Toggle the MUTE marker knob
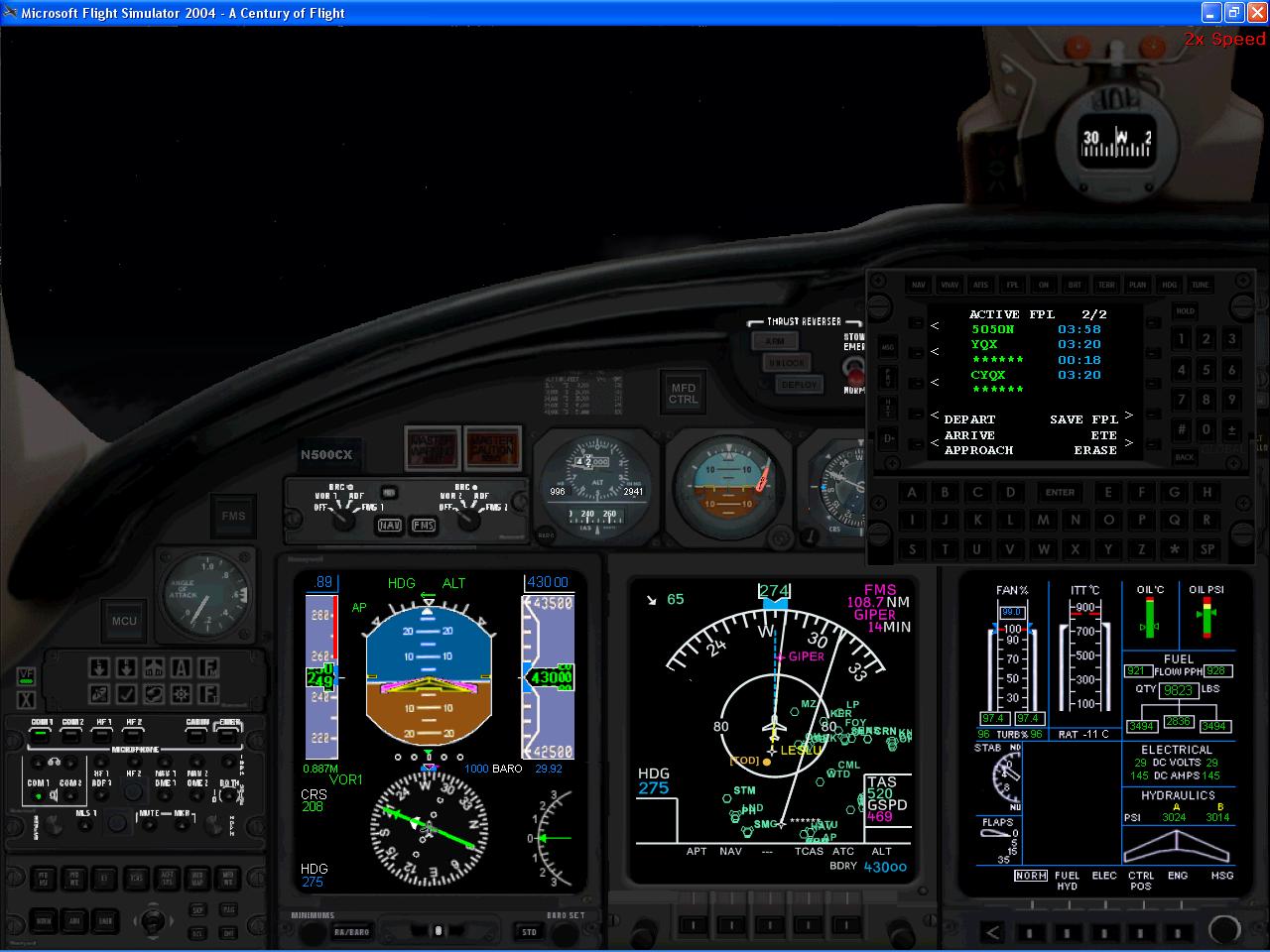 [149, 824]
